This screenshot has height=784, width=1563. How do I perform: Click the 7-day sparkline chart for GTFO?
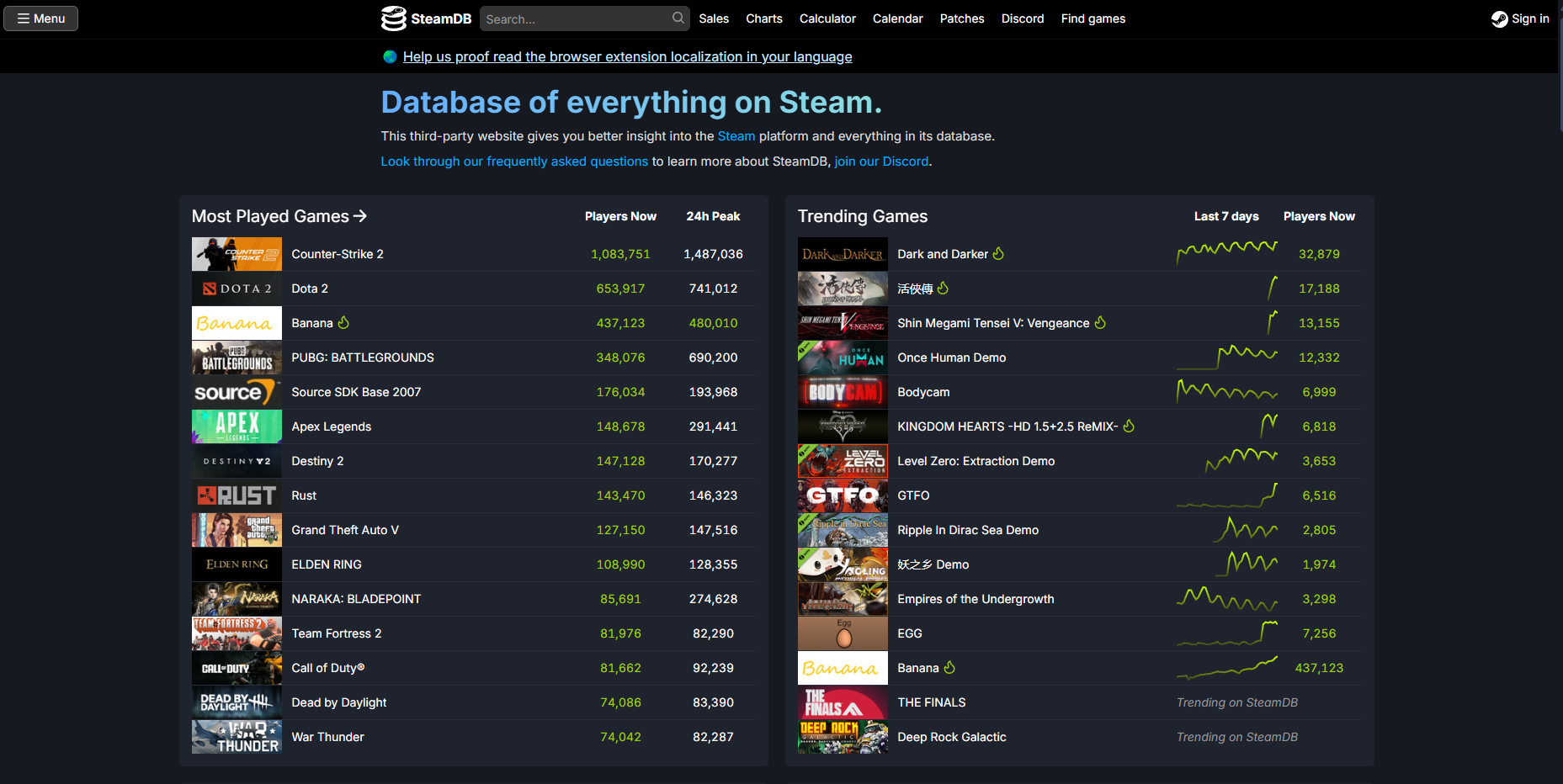(1227, 495)
